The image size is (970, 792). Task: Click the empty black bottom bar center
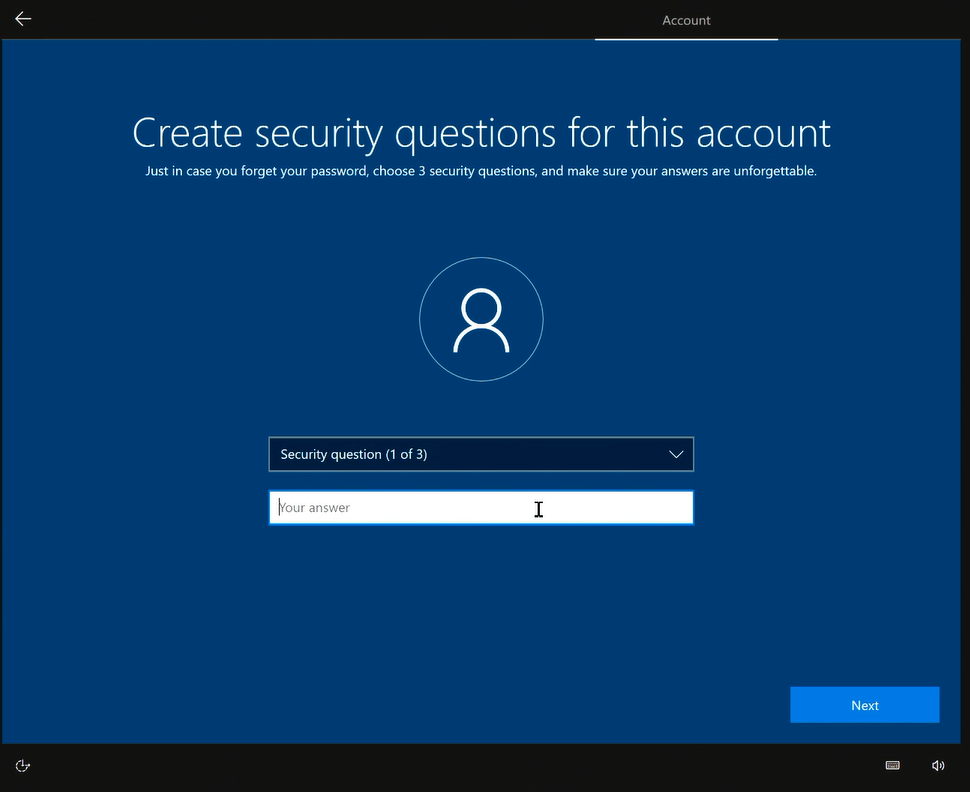click(x=480, y=766)
